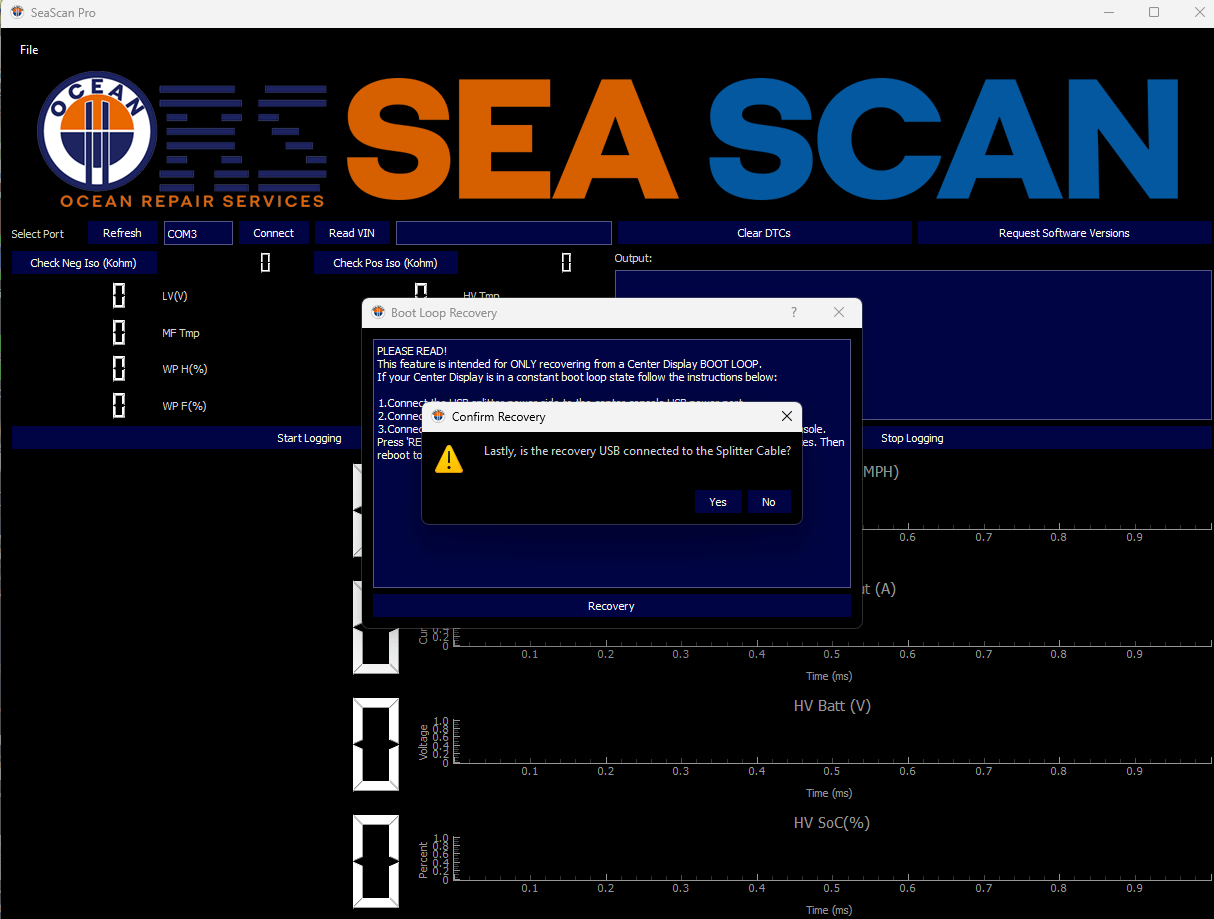1214x919 pixels.
Task: Click the COM3 port field
Action: click(198, 233)
